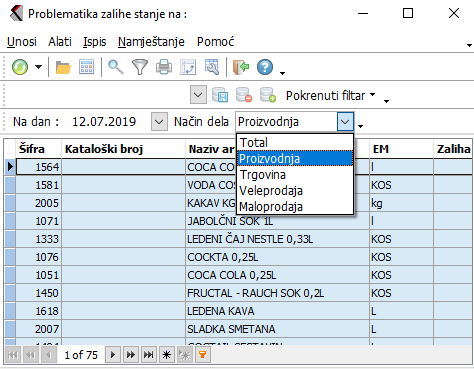Click the last record navigator button
Viewport: 474px width, 369px height.
tap(149, 355)
